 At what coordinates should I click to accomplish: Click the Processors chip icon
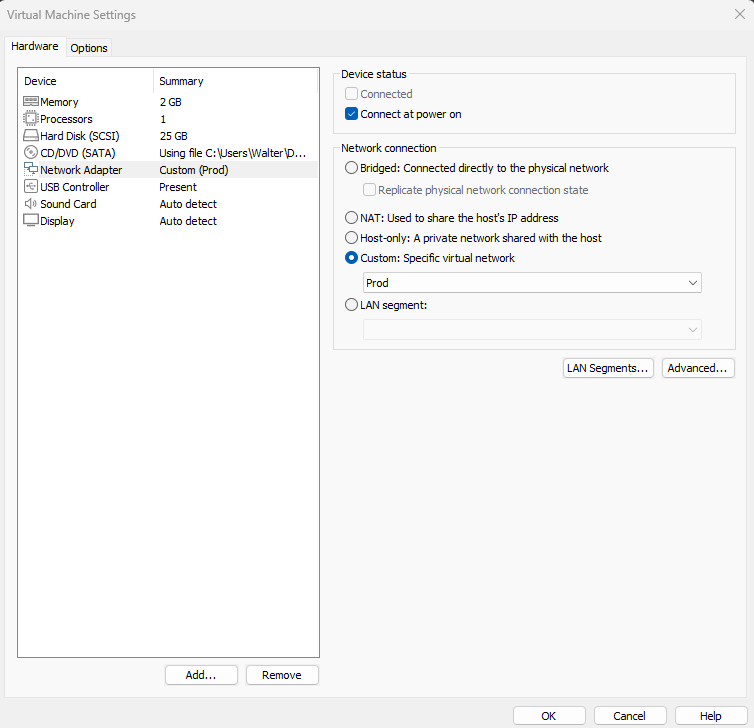coord(31,119)
